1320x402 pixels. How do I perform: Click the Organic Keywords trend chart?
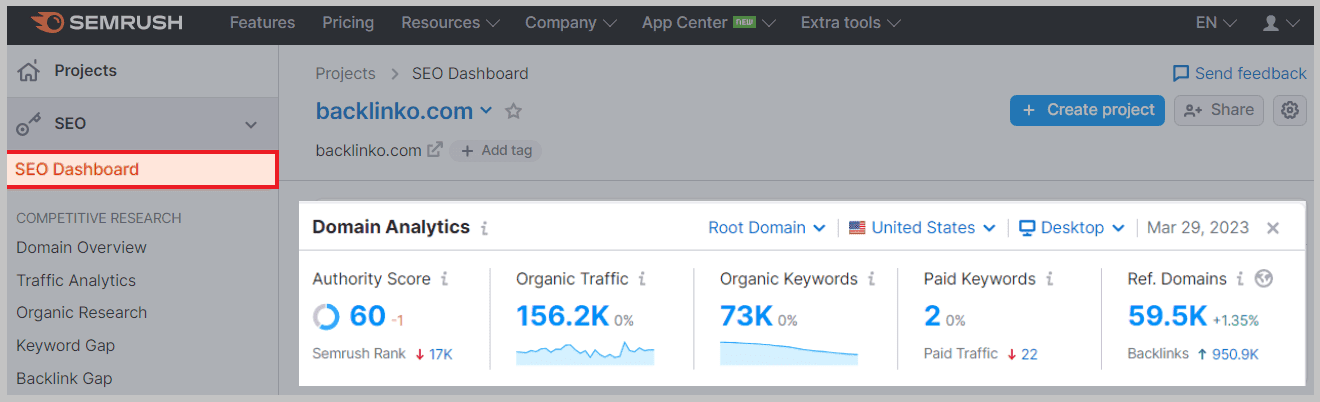(789, 352)
